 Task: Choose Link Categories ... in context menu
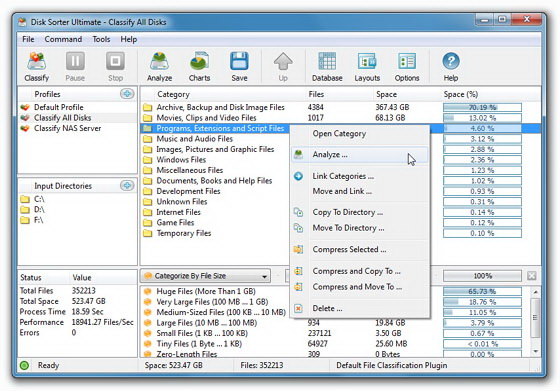360,176
